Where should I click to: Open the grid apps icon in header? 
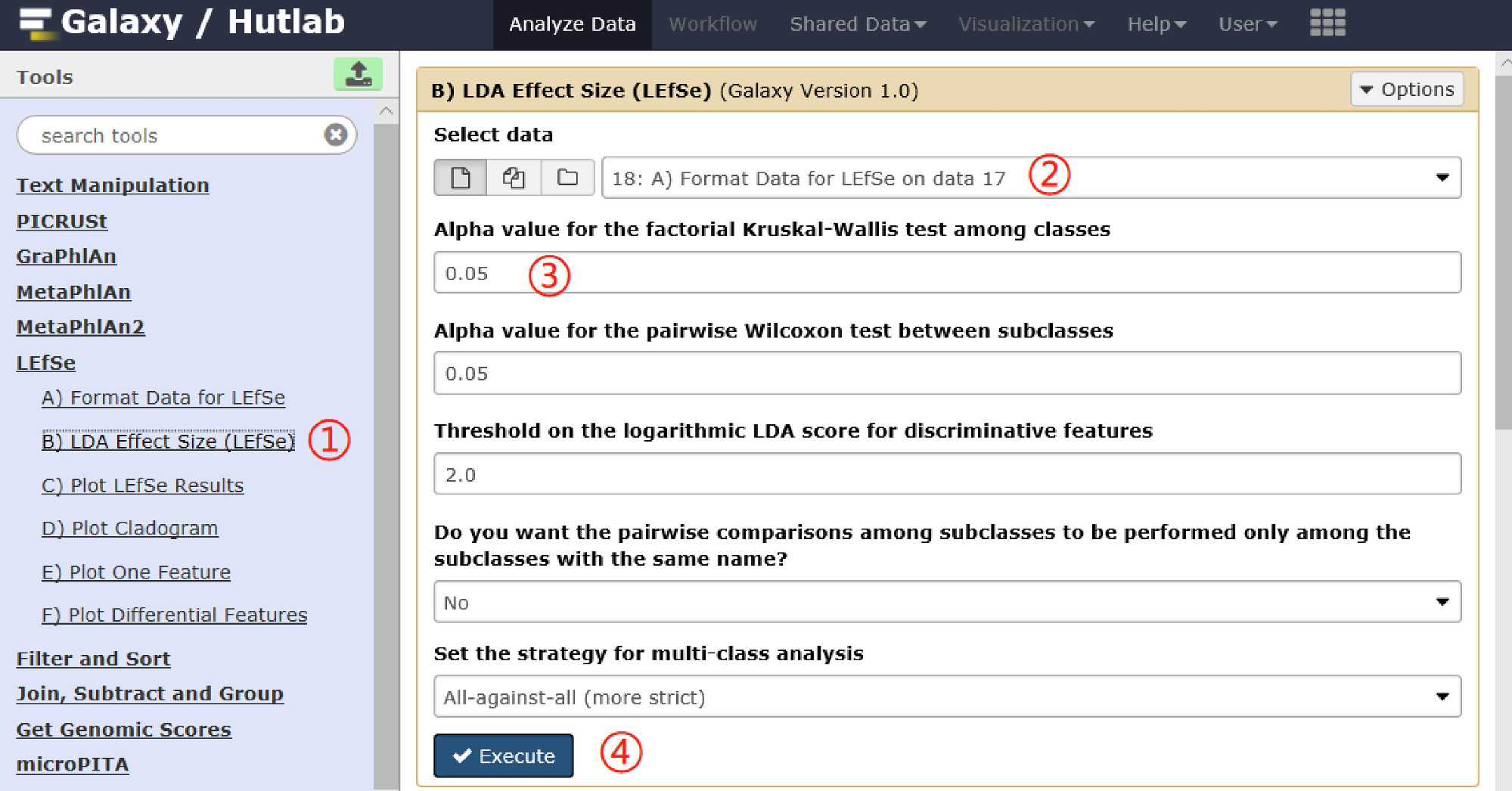(x=1327, y=23)
